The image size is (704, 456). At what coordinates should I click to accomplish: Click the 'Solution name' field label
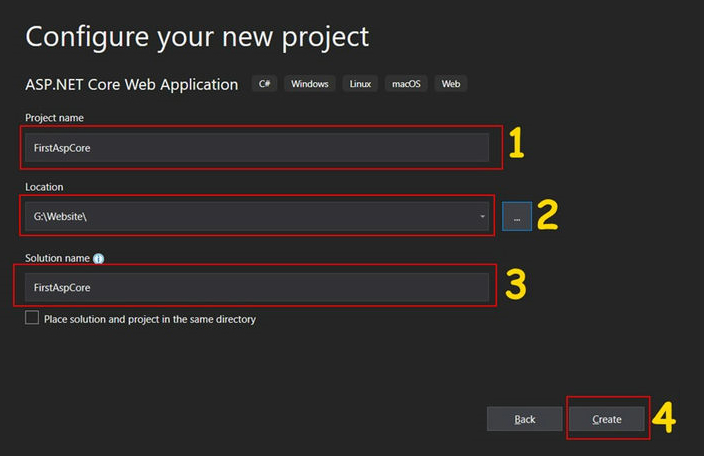tap(58, 258)
